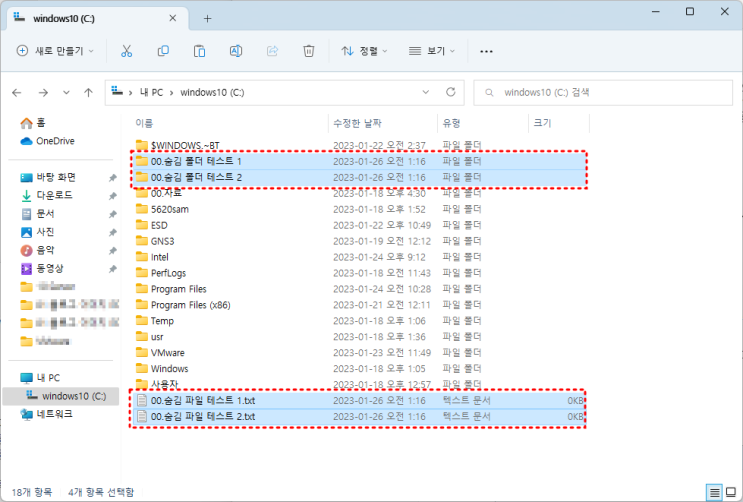Refresh the current folder view
The width and height of the screenshot is (743, 502).
point(451,92)
